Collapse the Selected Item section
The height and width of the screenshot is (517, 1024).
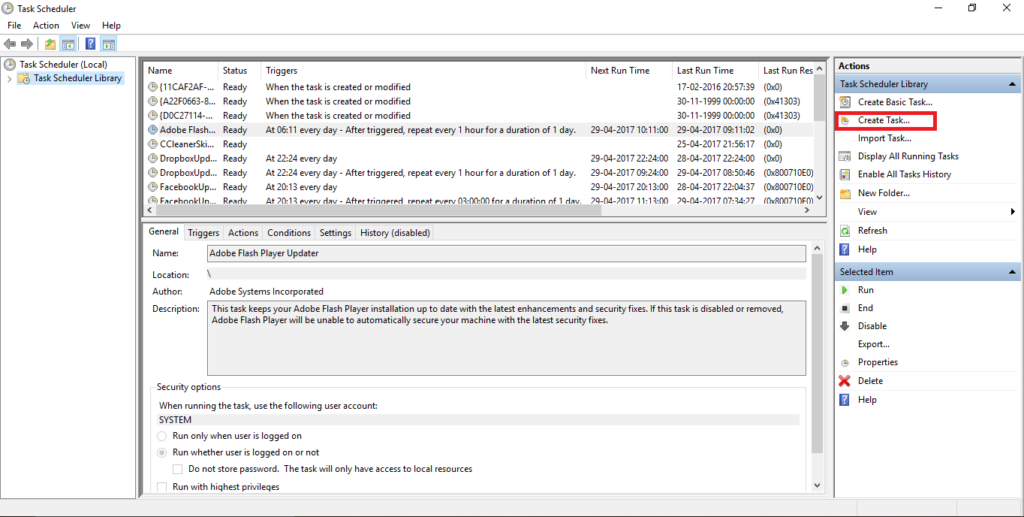click(x=1013, y=272)
